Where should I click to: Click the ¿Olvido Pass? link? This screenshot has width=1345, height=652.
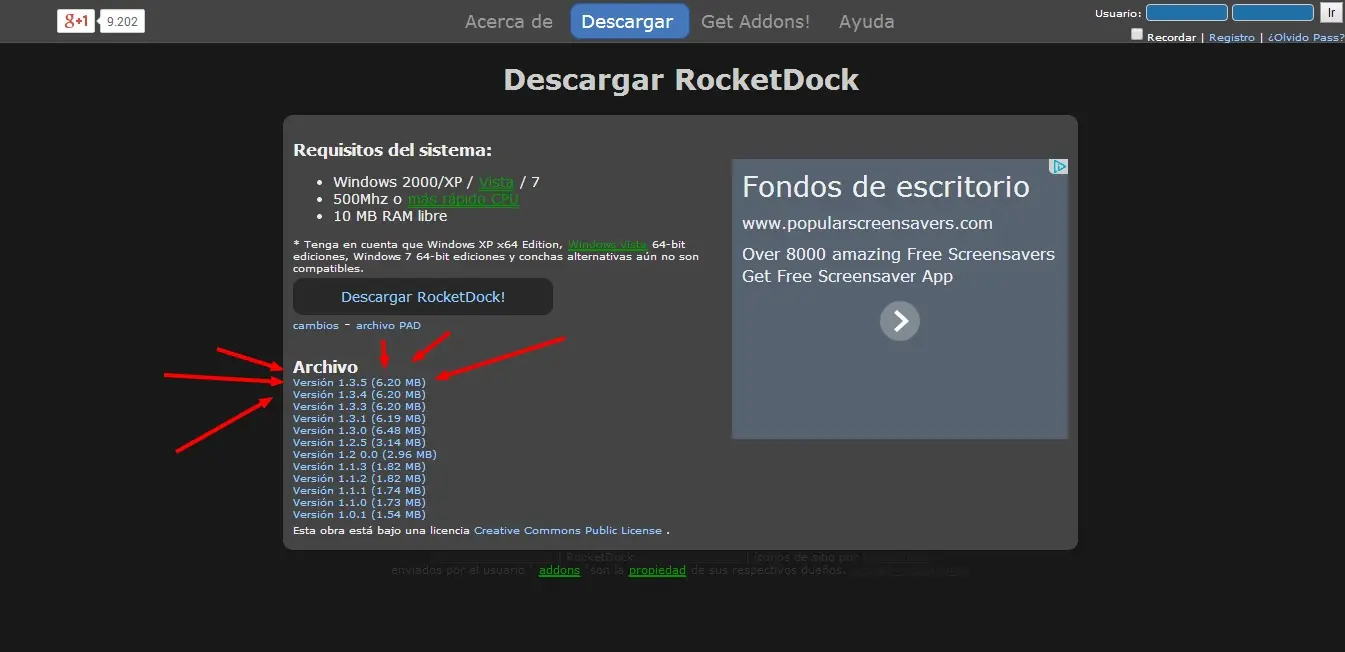[x=1305, y=37]
